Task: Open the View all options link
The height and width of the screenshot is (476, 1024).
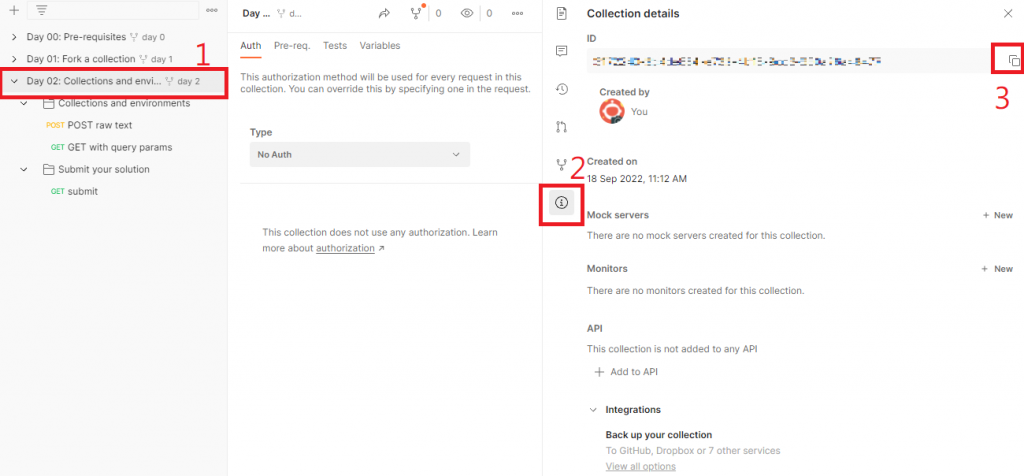Action: pos(641,466)
